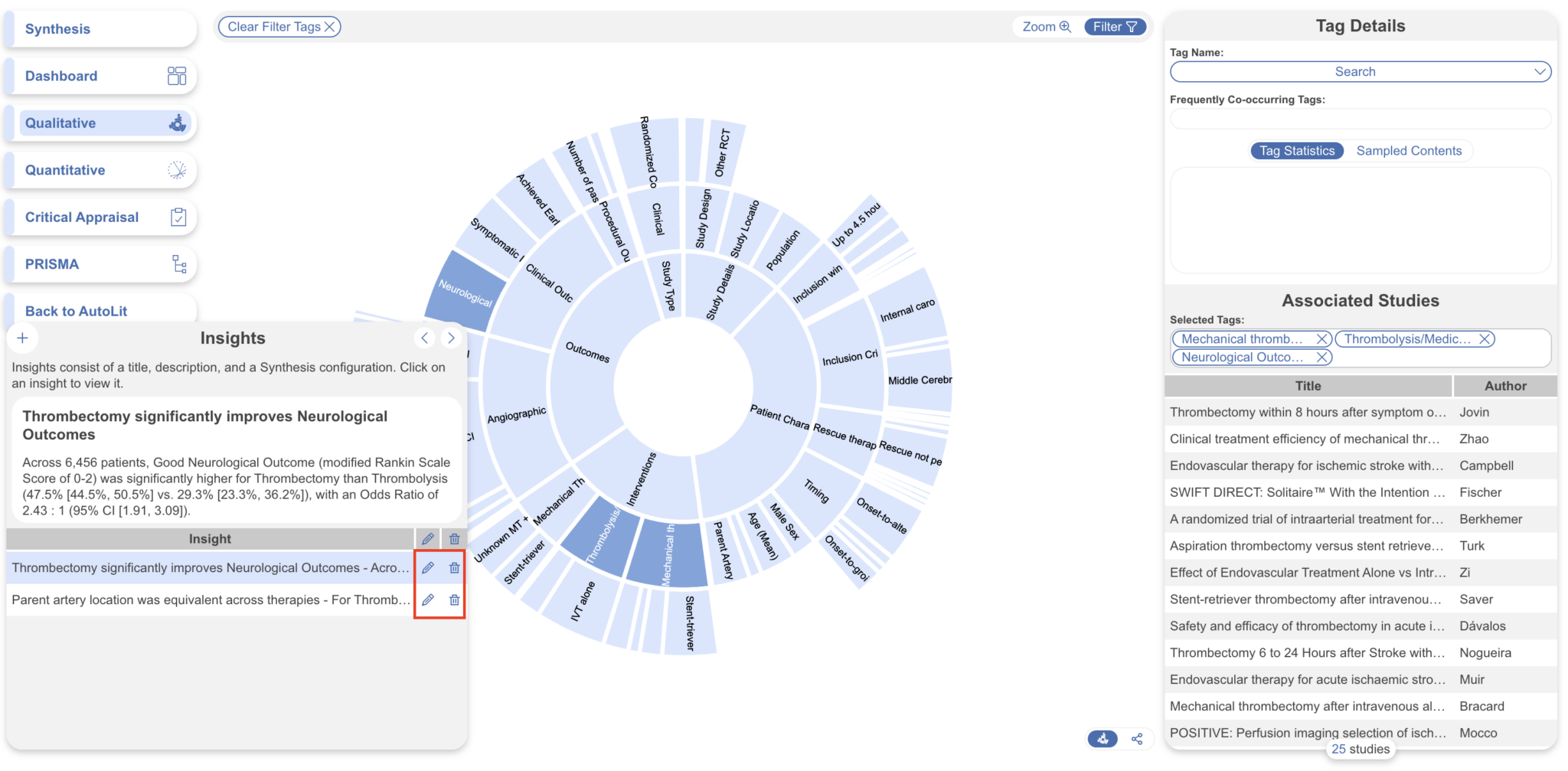The image size is (1568, 771).
Task: Sort studies by Title column header
Action: 1308,386
